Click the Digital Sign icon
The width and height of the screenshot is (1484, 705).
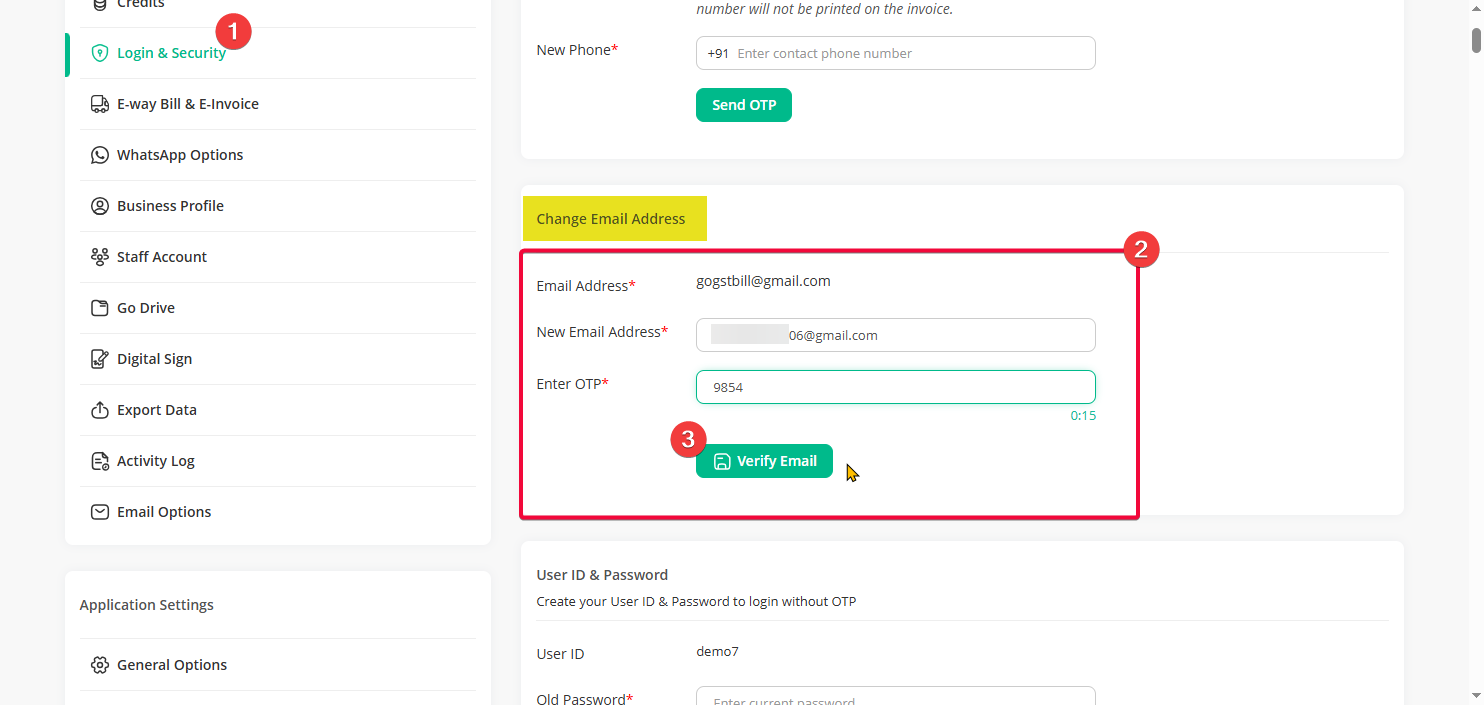click(x=99, y=359)
